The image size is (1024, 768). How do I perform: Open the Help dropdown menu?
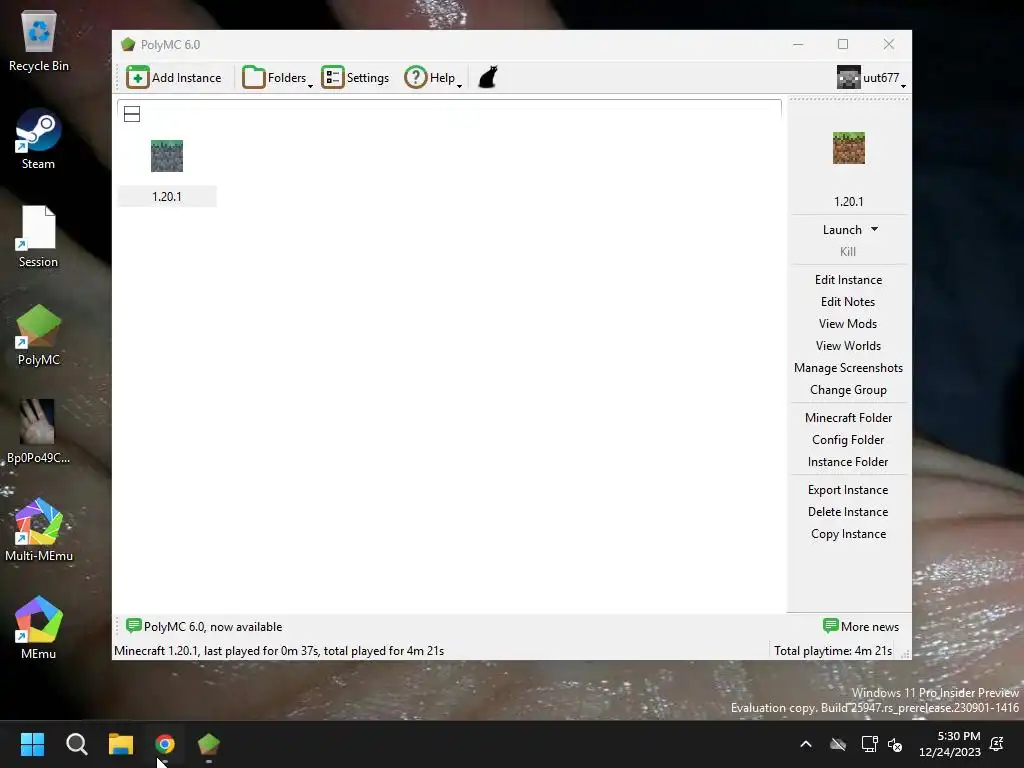tap(433, 78)
